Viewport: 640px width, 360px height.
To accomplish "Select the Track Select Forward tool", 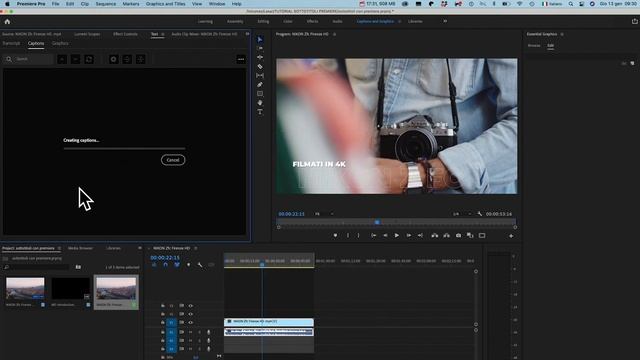I will point(260,49).
